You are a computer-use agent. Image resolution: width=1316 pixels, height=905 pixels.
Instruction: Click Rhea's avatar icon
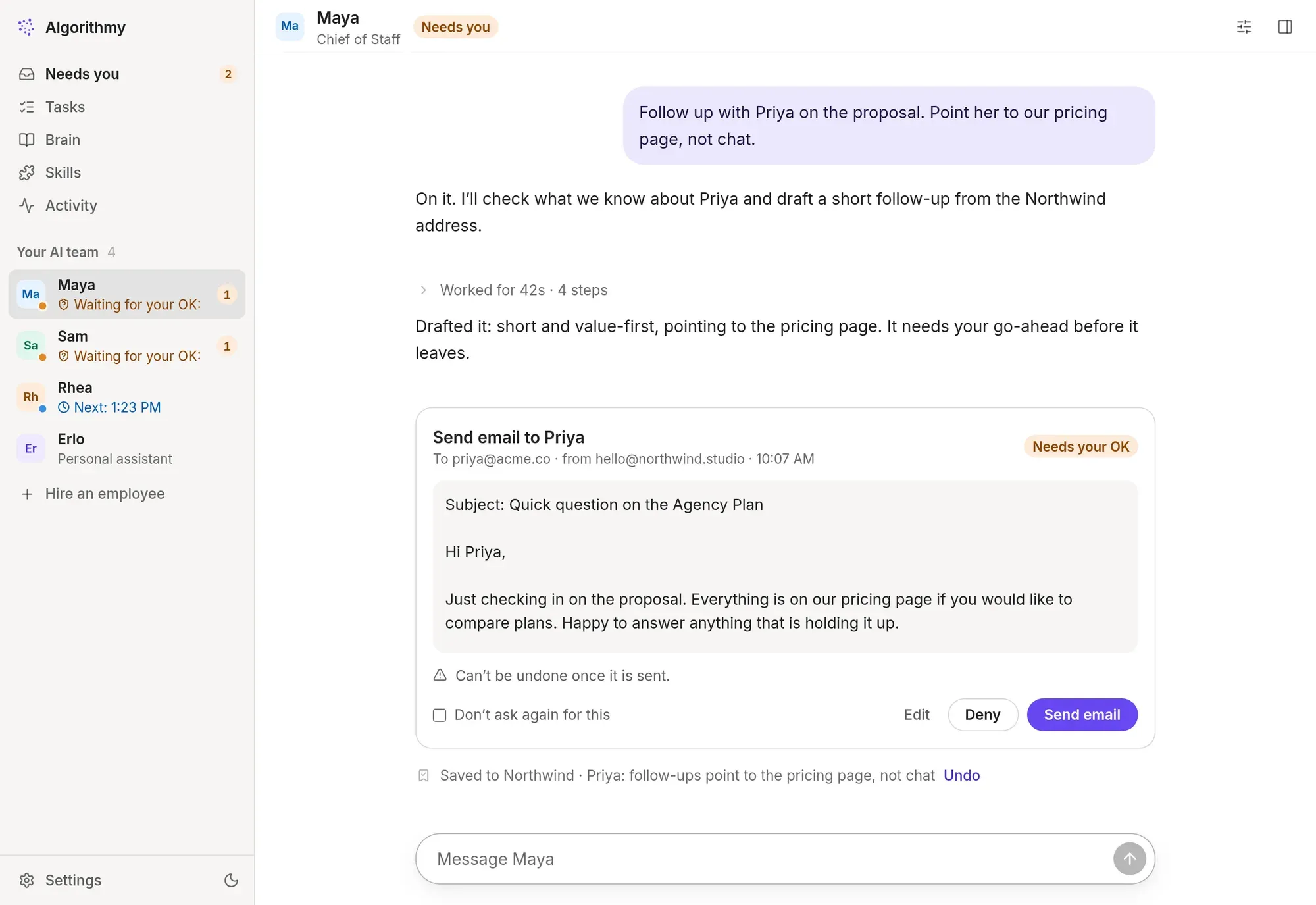click(31, 397)
